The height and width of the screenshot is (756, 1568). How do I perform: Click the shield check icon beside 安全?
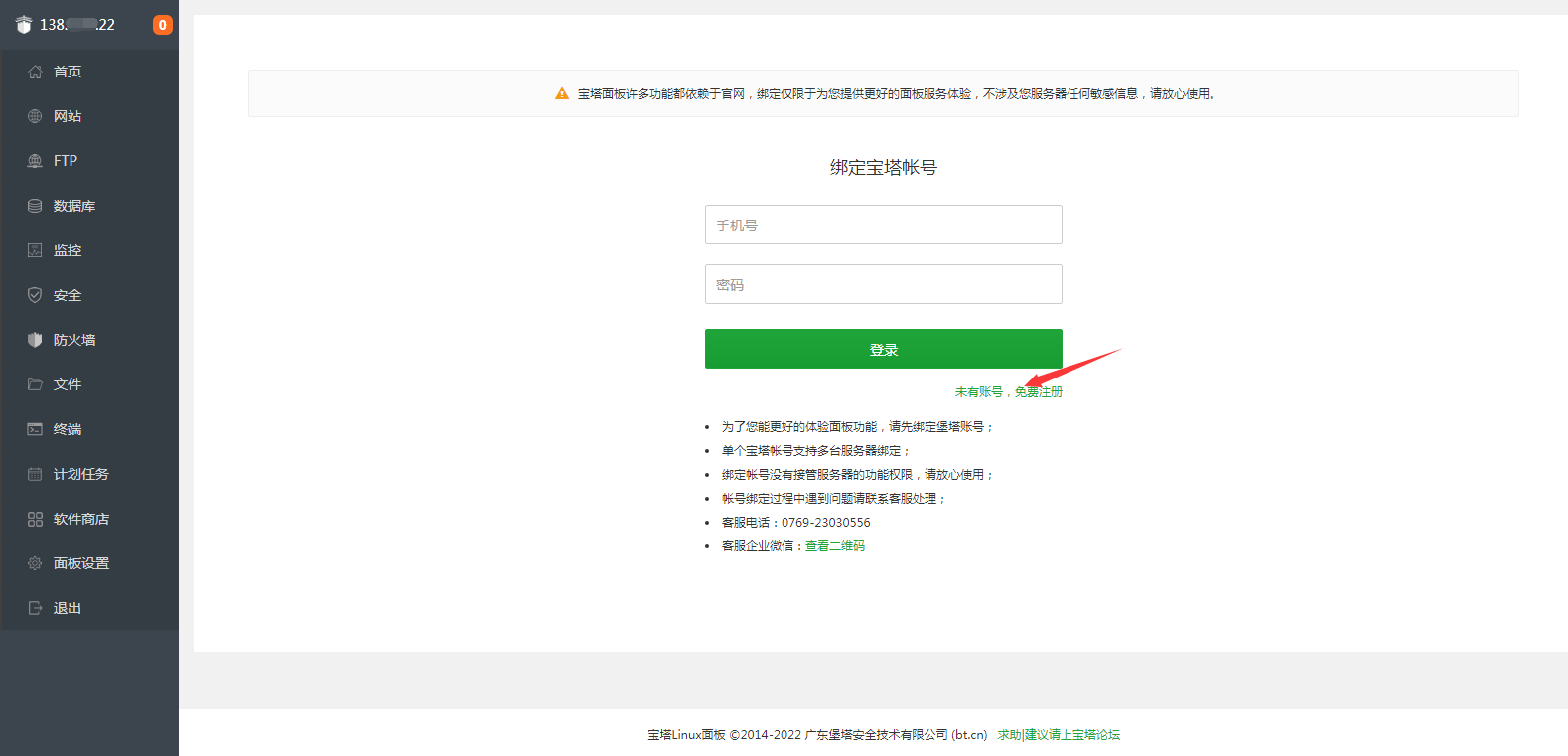tap(35, 295)
